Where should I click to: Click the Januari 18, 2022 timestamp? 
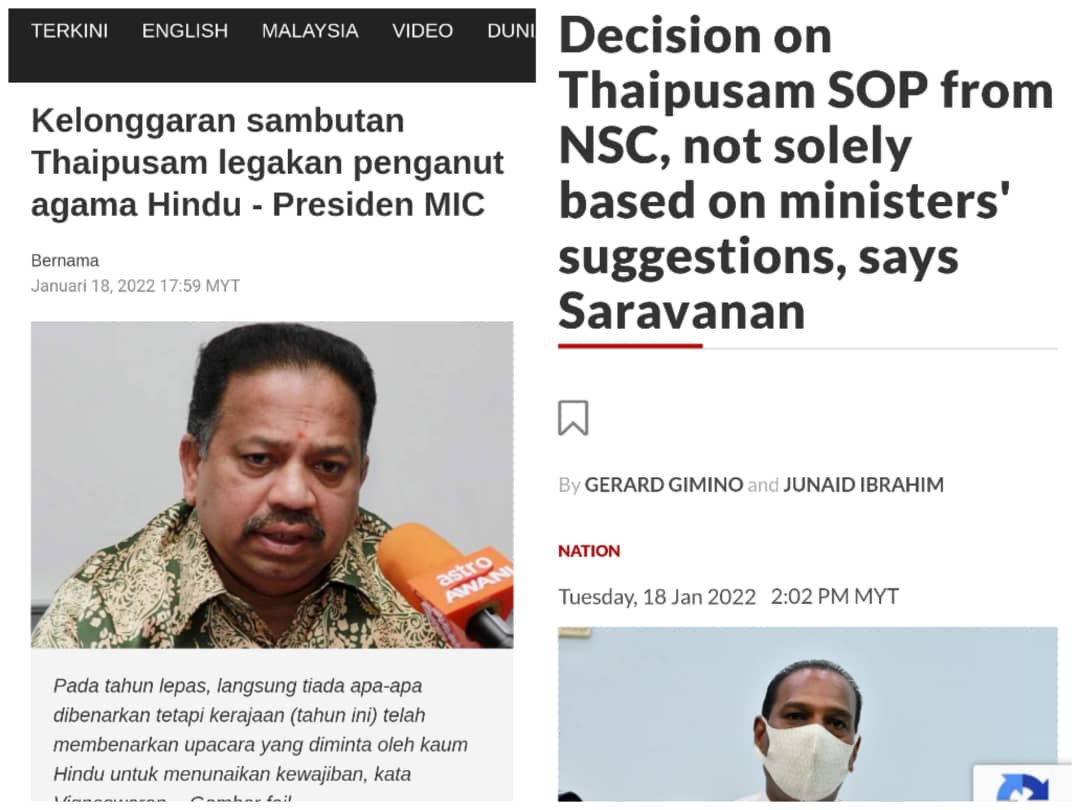[x=136, y=286]
